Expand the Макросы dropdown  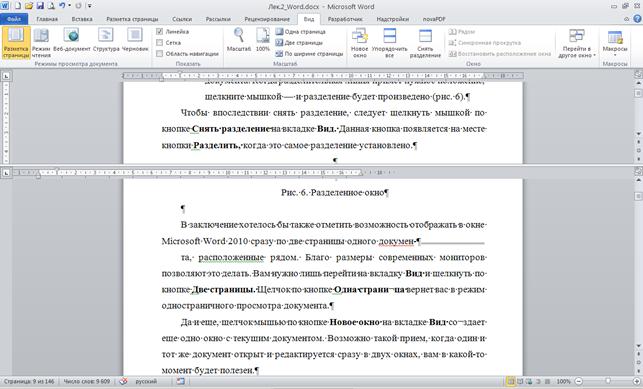point(615,43)
